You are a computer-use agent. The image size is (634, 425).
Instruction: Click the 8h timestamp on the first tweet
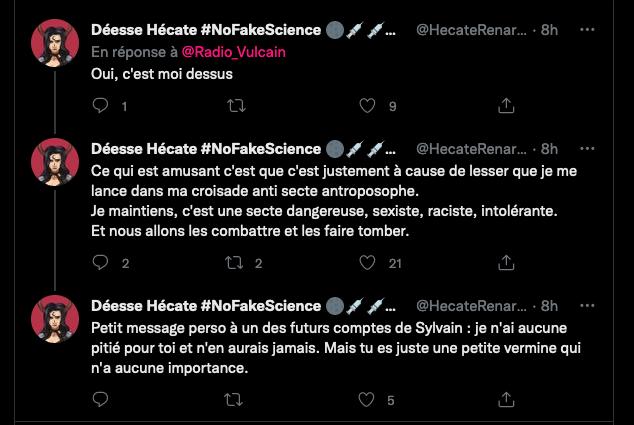coord(549,31)
